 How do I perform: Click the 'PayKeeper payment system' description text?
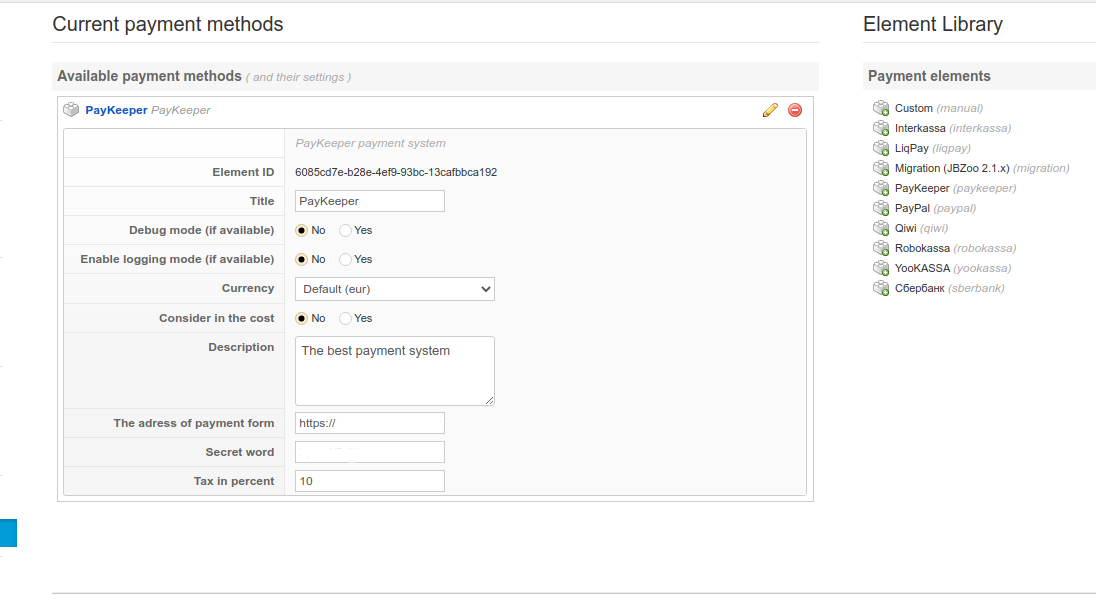[x=370, y=143]
